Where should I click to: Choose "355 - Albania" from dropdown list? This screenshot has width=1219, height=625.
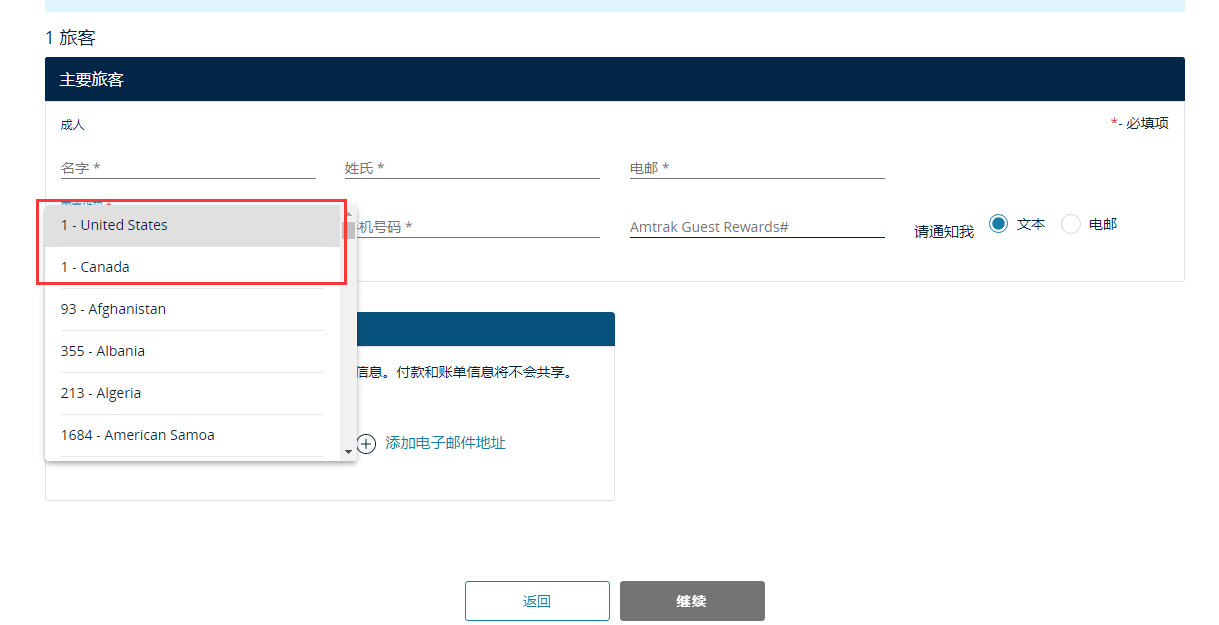click(193, 351)
